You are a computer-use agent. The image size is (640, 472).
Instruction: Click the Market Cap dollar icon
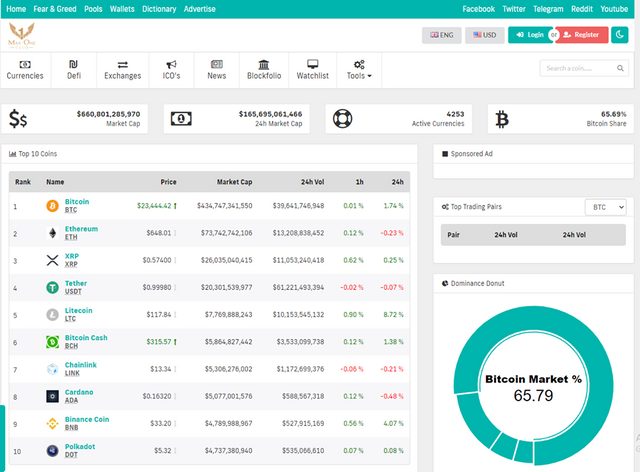(x=18, y=119)
